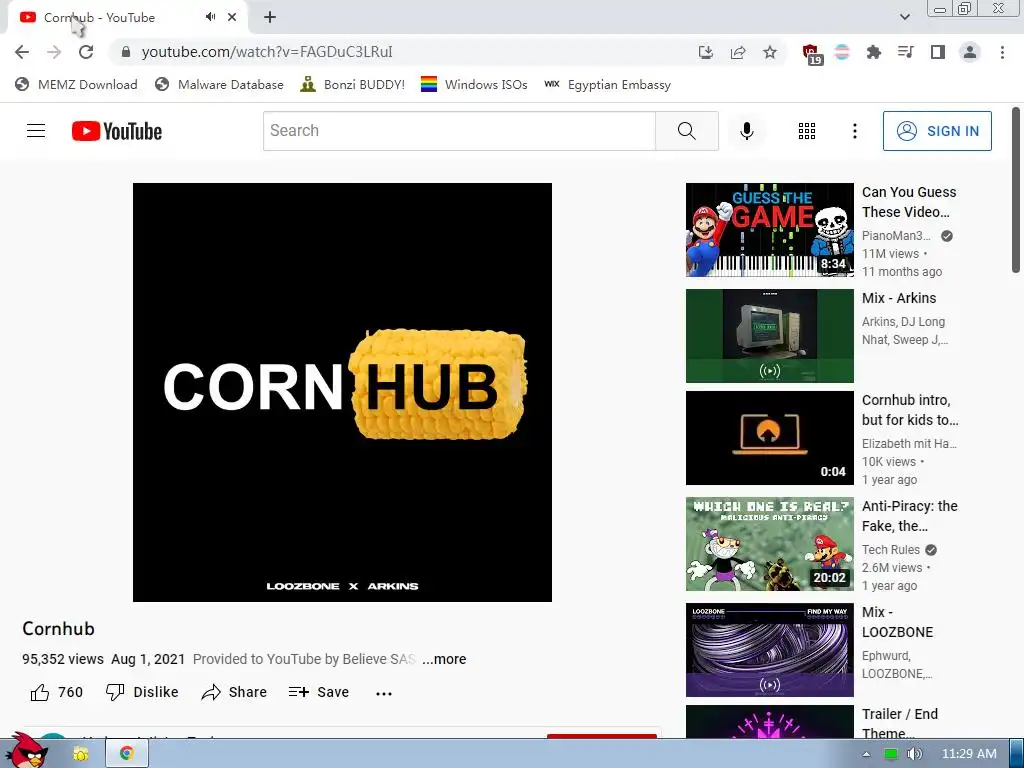Reload the YouTube page
1024x768 pixels.
[86, 52]
